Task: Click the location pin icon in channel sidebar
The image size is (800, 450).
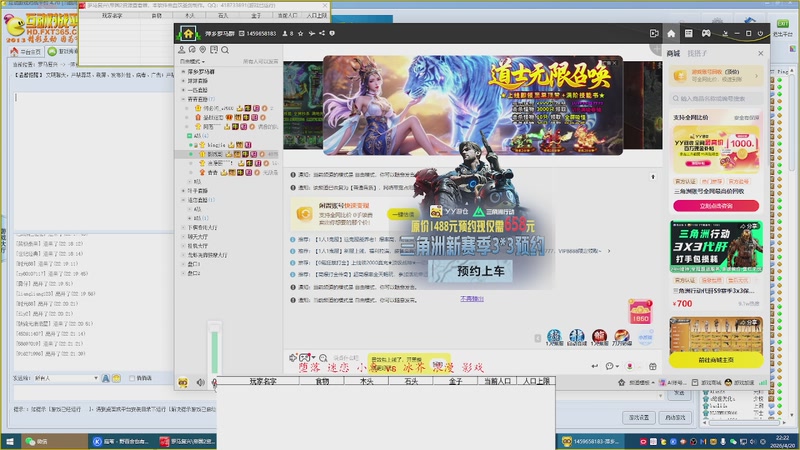Action: 203,50
